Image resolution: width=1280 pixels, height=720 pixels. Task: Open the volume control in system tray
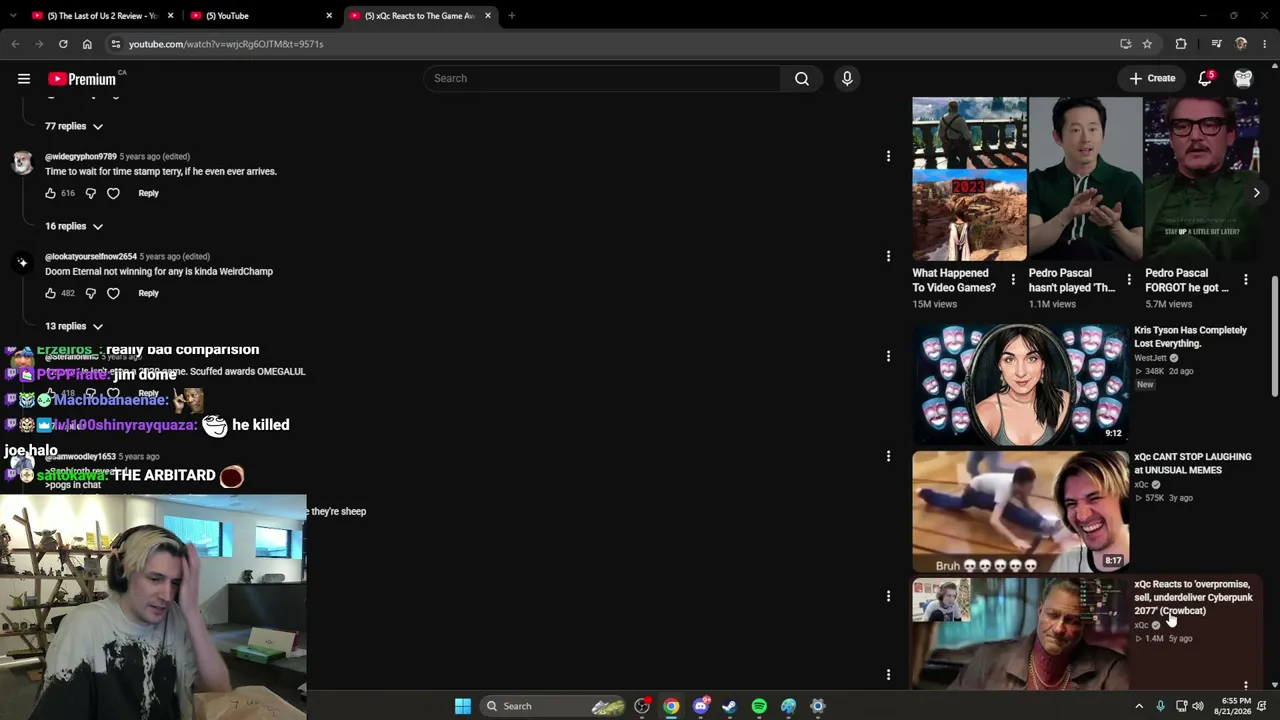coord(1198,706)
